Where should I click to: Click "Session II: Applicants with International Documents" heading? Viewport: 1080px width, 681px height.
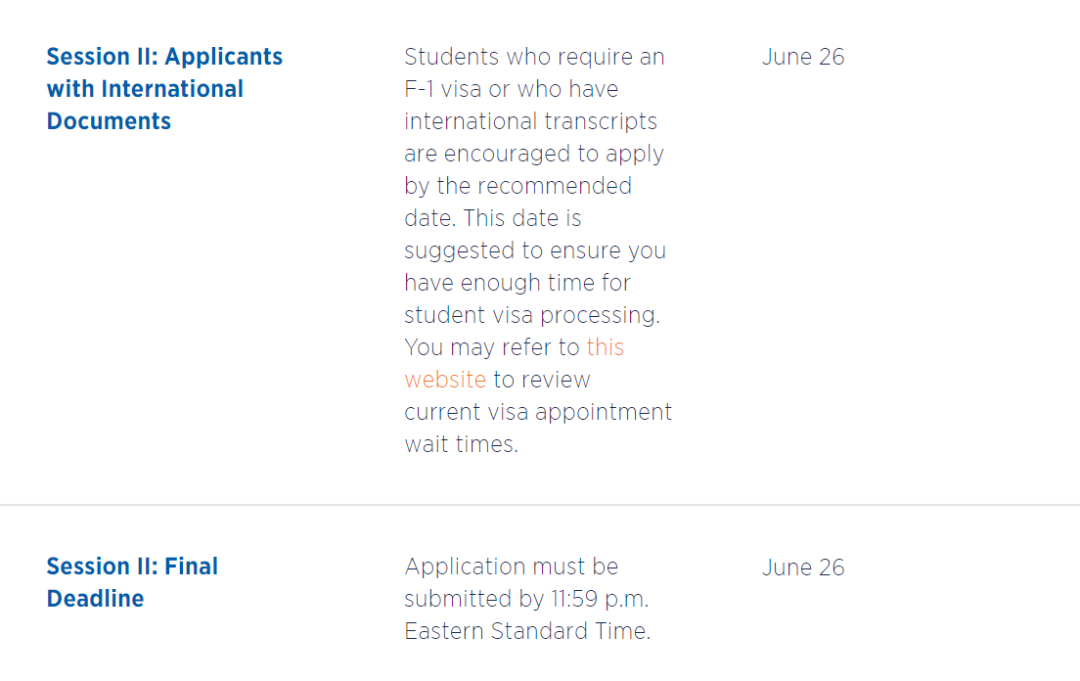pyautogui.click(x=164, y=89)
